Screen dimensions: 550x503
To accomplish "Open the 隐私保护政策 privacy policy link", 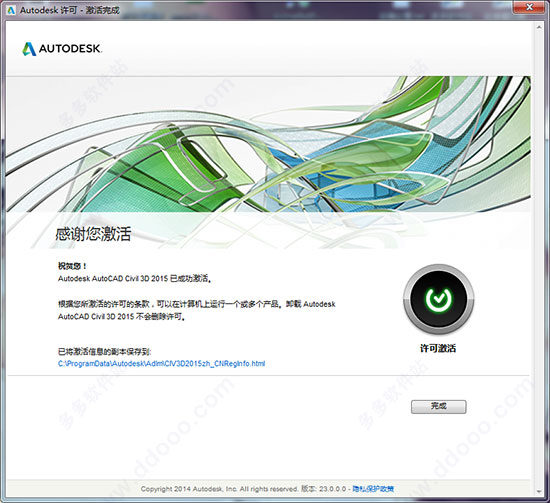I will [373, 489].
